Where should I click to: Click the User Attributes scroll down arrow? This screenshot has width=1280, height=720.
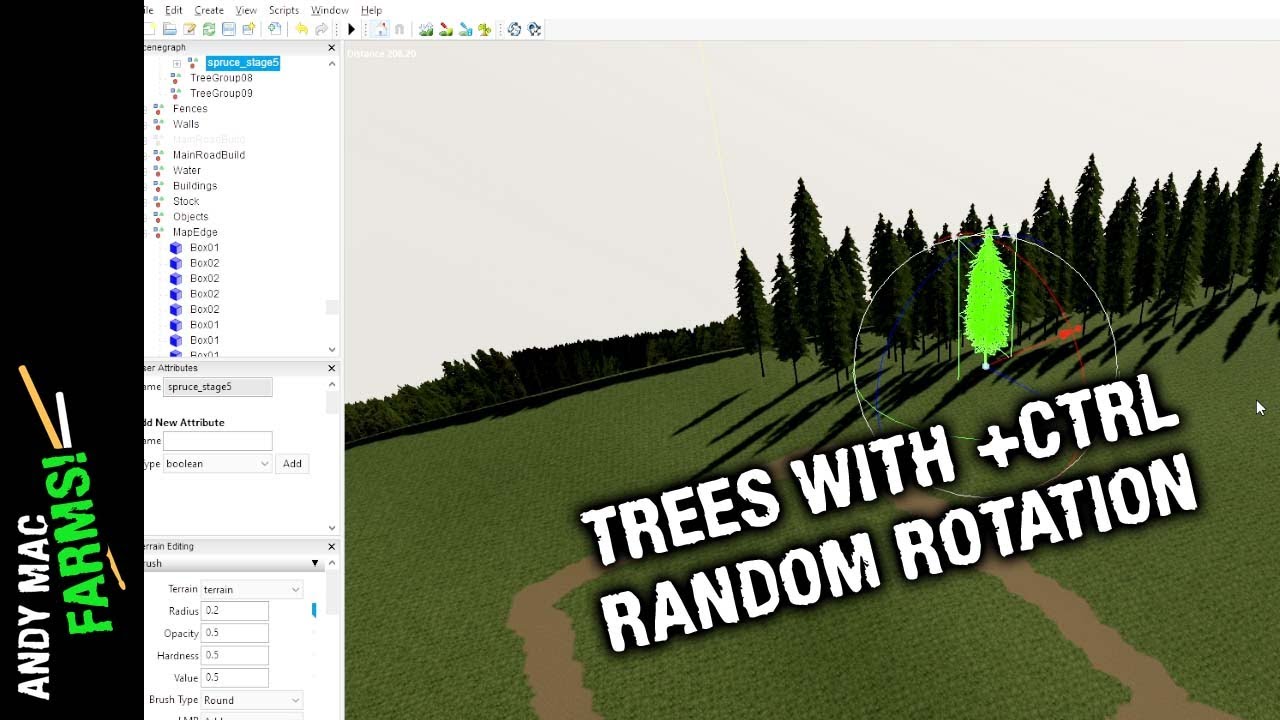click(332, 528)
